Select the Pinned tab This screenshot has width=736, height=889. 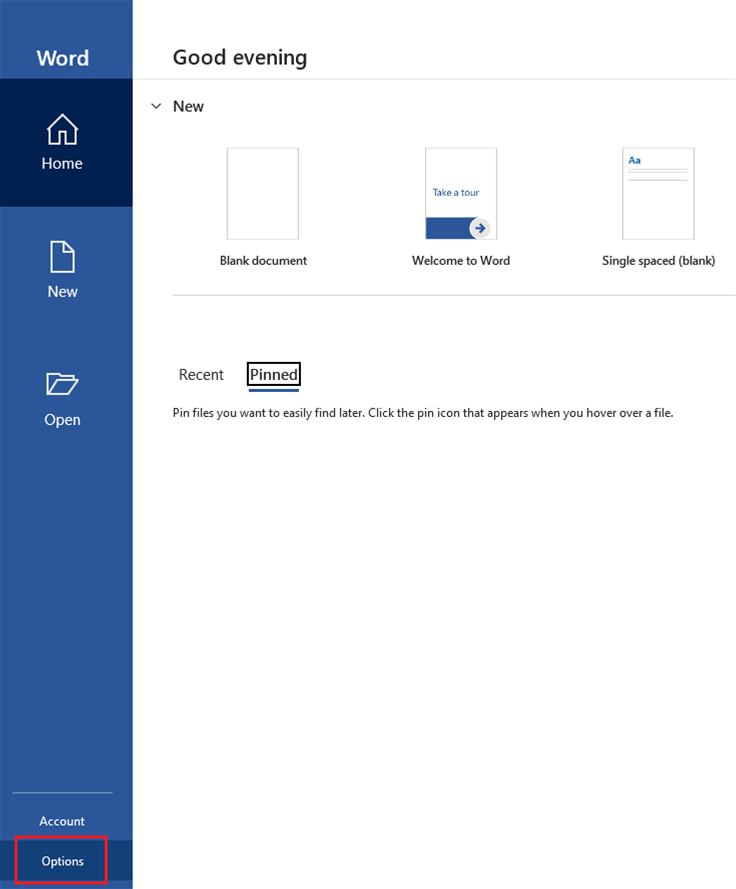click(274, 375)
